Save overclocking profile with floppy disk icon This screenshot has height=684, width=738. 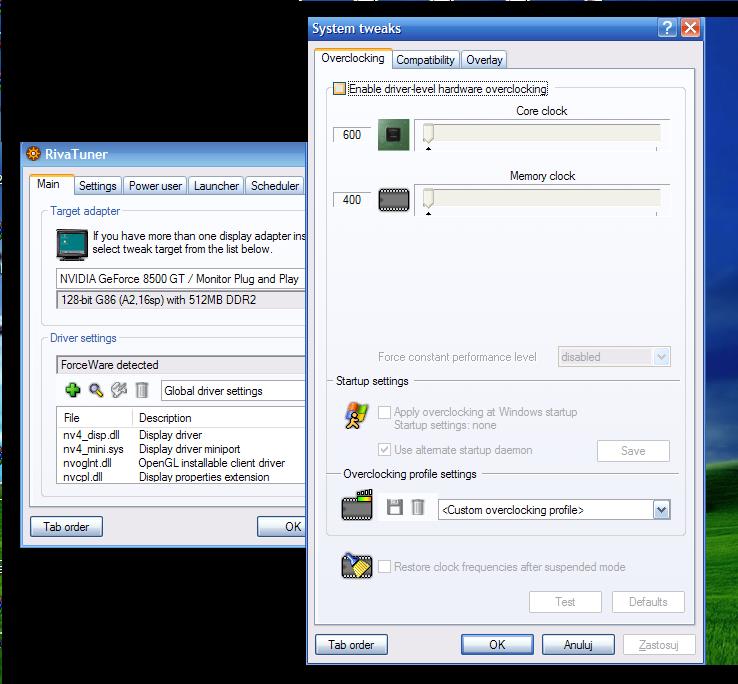(394, 507)
